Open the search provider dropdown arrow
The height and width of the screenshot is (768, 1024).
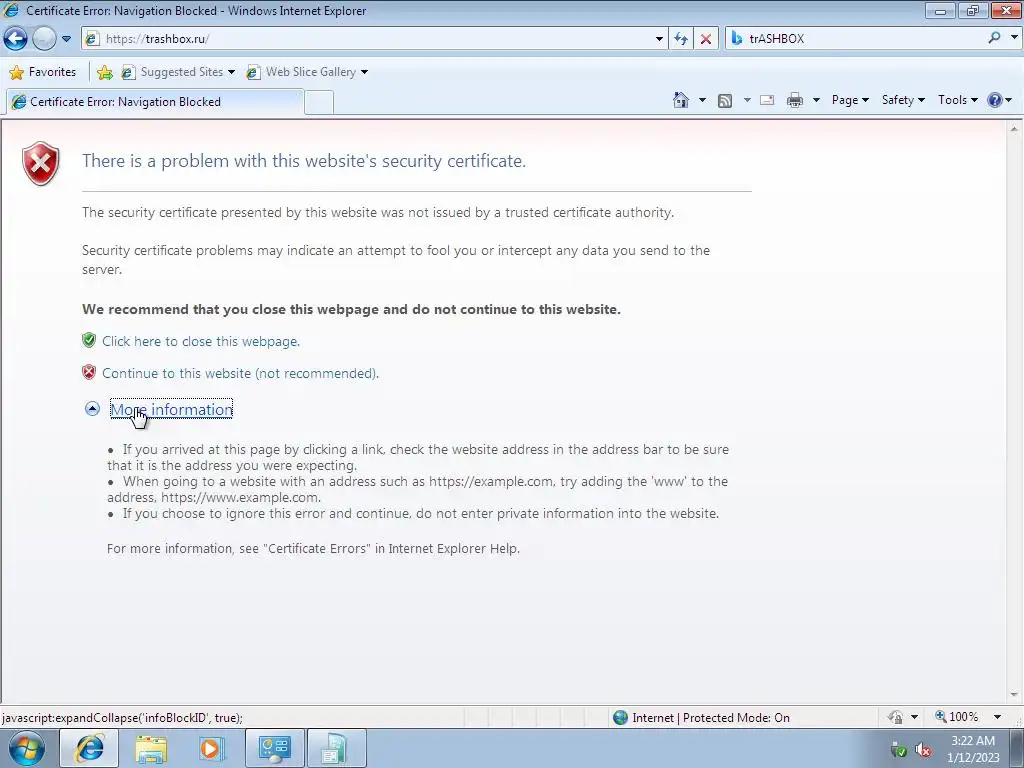1014,38
